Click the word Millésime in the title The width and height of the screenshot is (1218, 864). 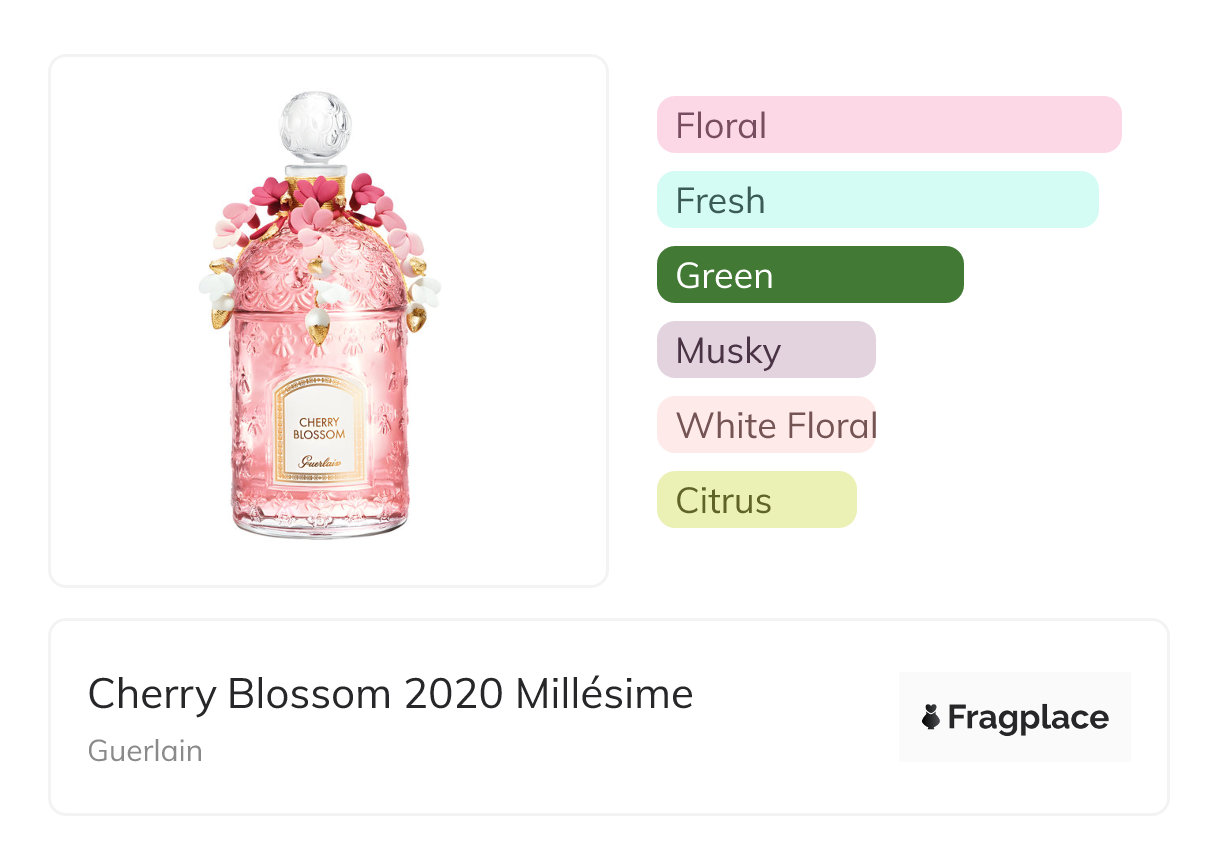(x=604, y=694)
